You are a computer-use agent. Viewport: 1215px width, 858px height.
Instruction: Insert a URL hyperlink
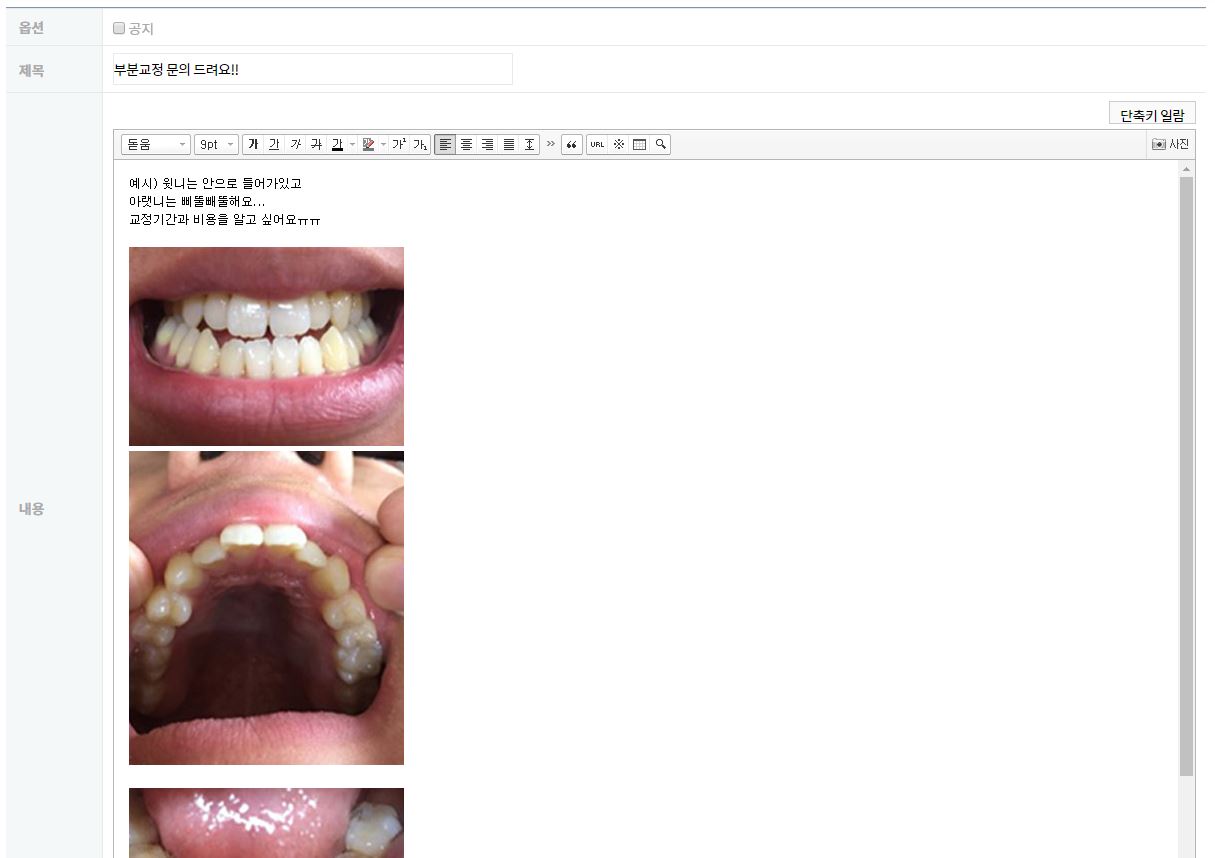[597, 144]
